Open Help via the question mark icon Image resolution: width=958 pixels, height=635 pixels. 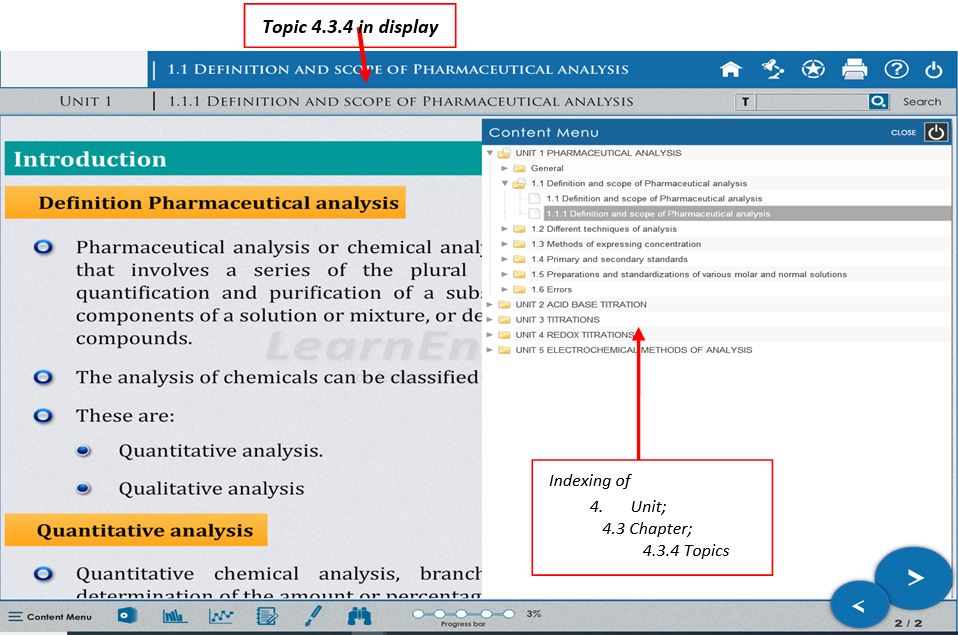pyautogui.click(x=895, y=69)
